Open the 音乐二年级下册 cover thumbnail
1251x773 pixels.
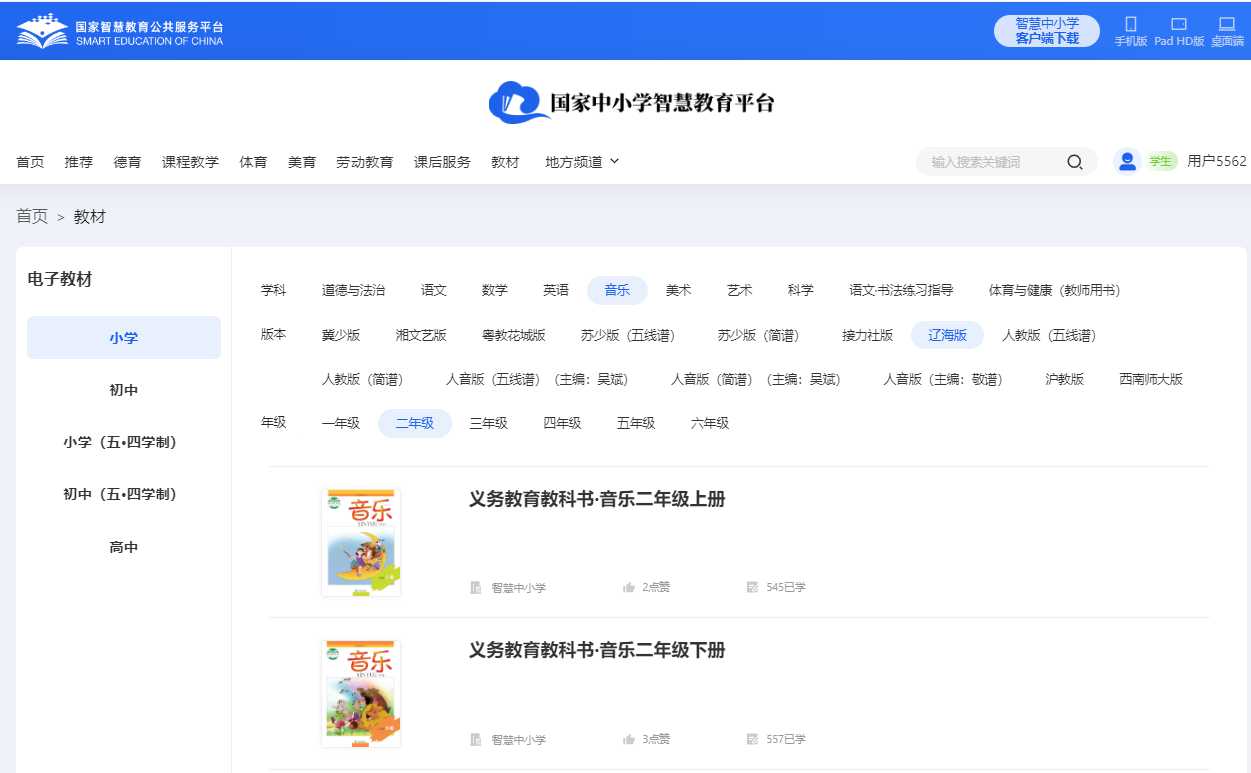point(361,693)
